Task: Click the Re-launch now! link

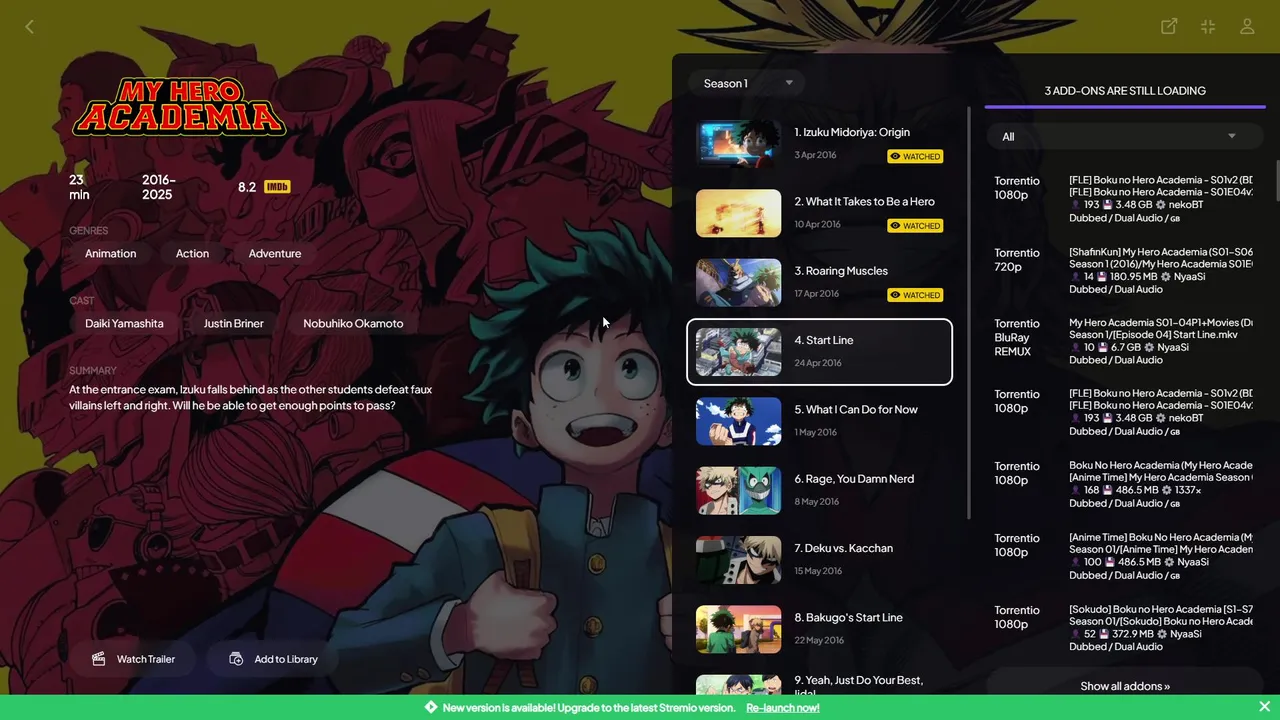Action: point(783,707)
